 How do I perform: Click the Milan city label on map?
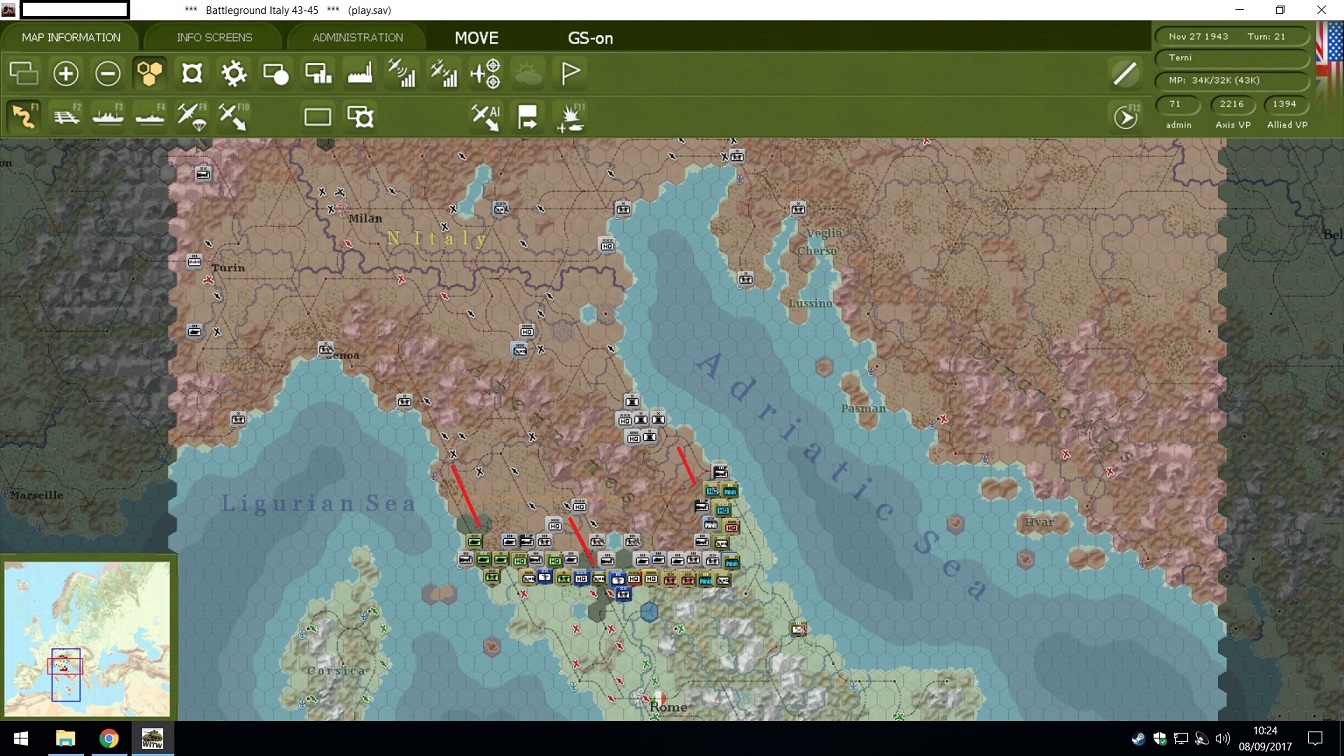[x=366, y=218]
